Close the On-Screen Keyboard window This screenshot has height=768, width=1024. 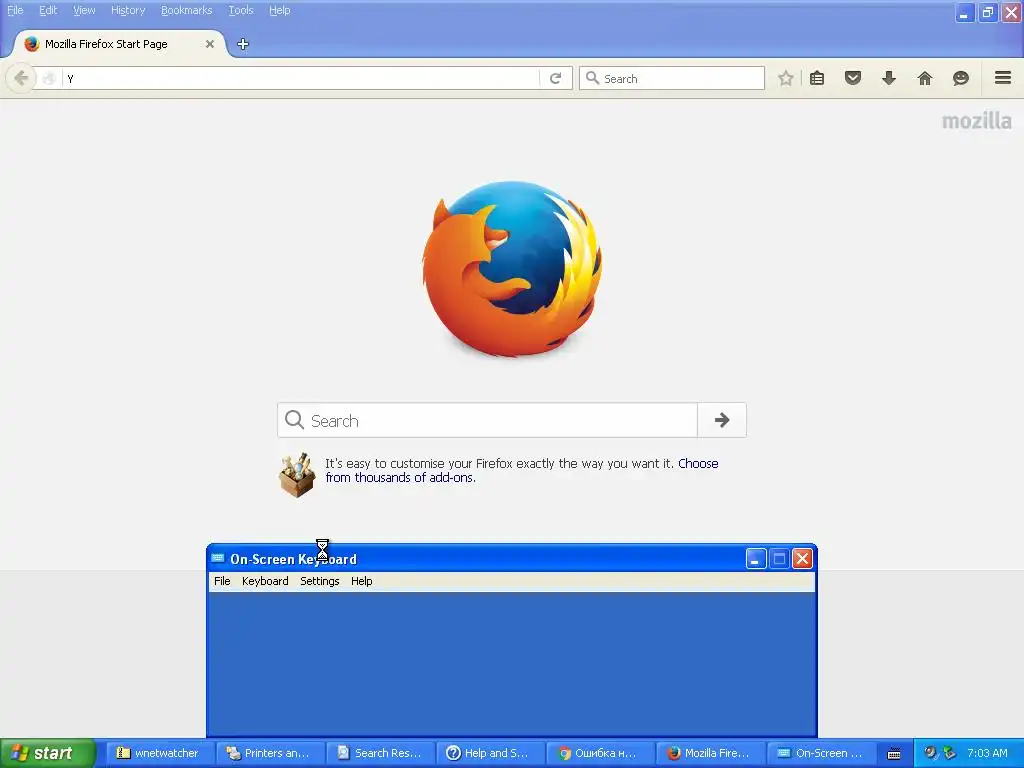pyautogui.click(x=803, y=558)
